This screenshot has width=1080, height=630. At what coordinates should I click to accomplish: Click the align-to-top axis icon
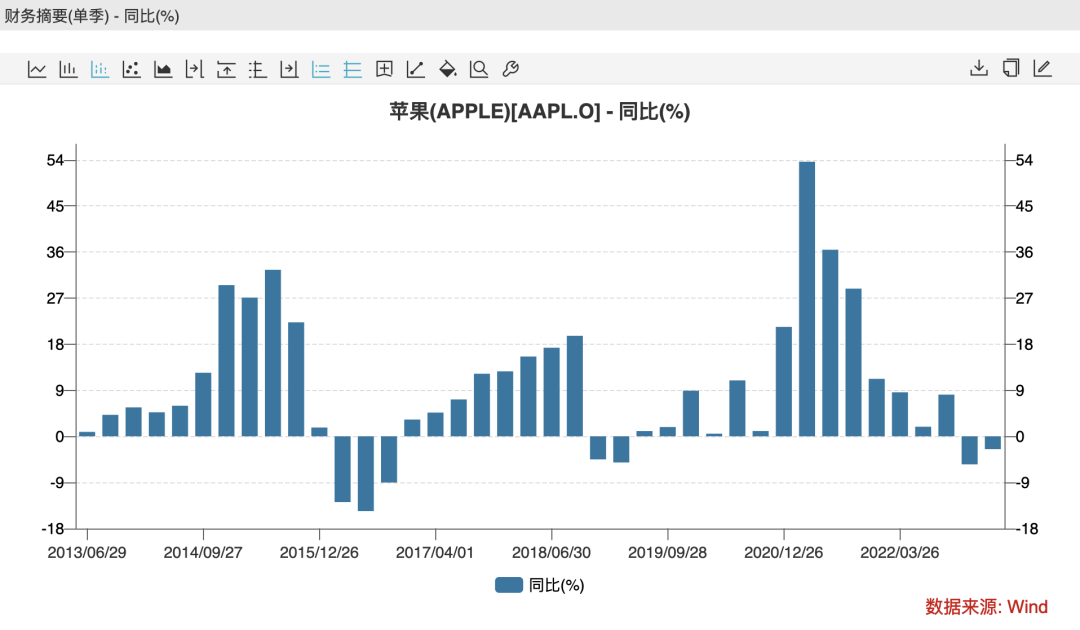(x=226, y=69)
